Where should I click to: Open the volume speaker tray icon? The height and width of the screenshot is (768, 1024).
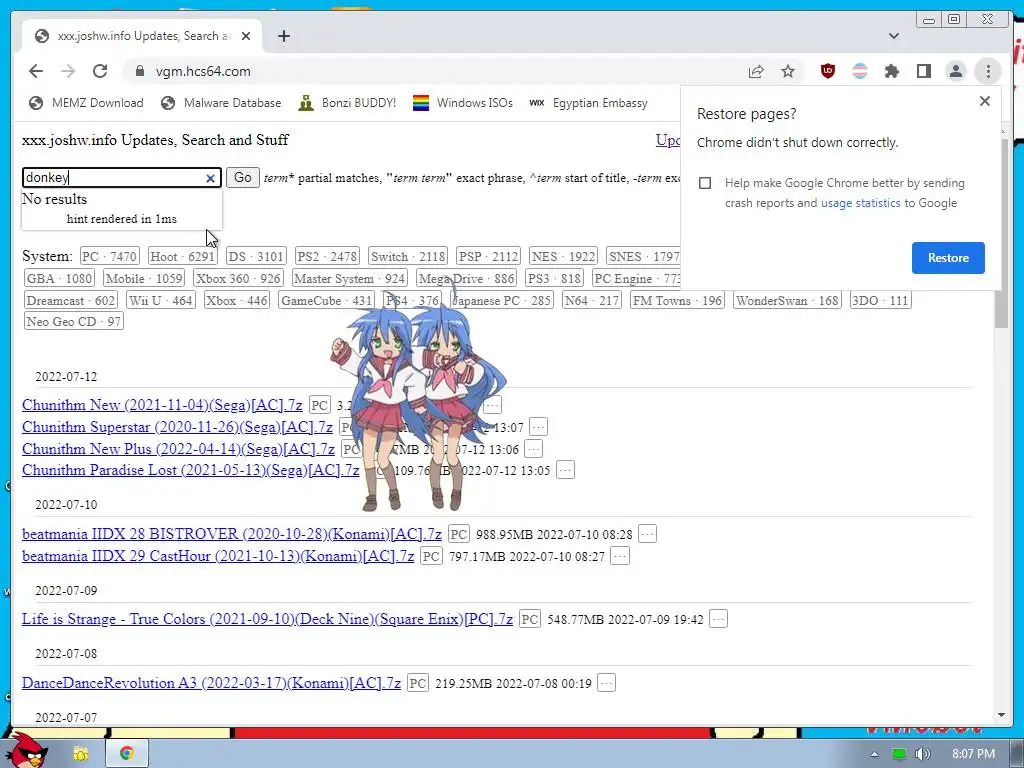coord(922,754)
